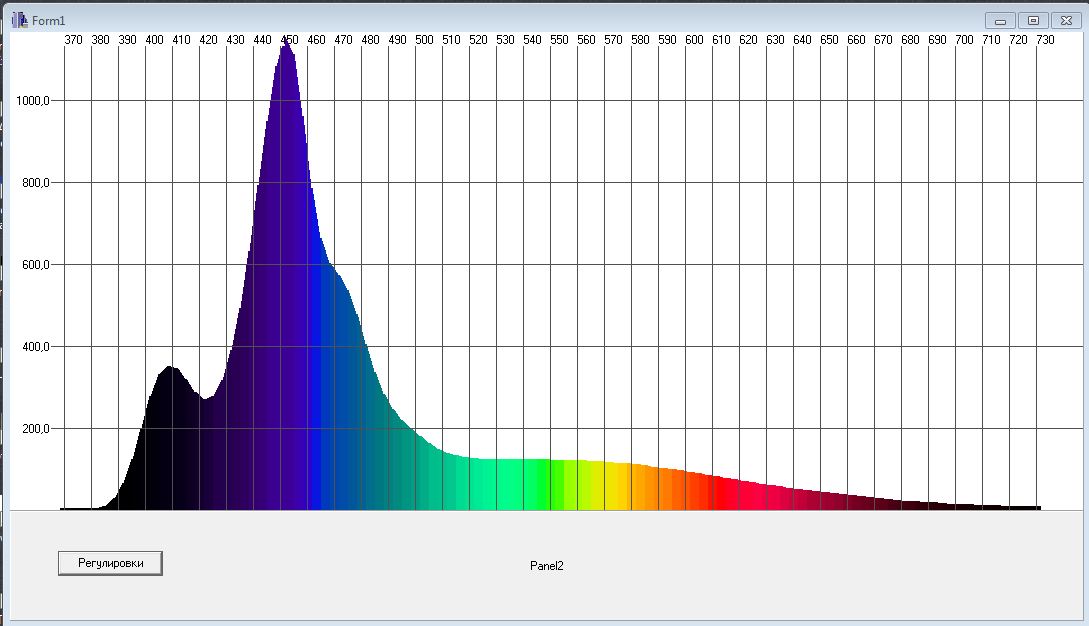Viewport: 1089px width, 626px height.
Task: Pick the 540 wavelength tick label
Action: coord(533,40)
